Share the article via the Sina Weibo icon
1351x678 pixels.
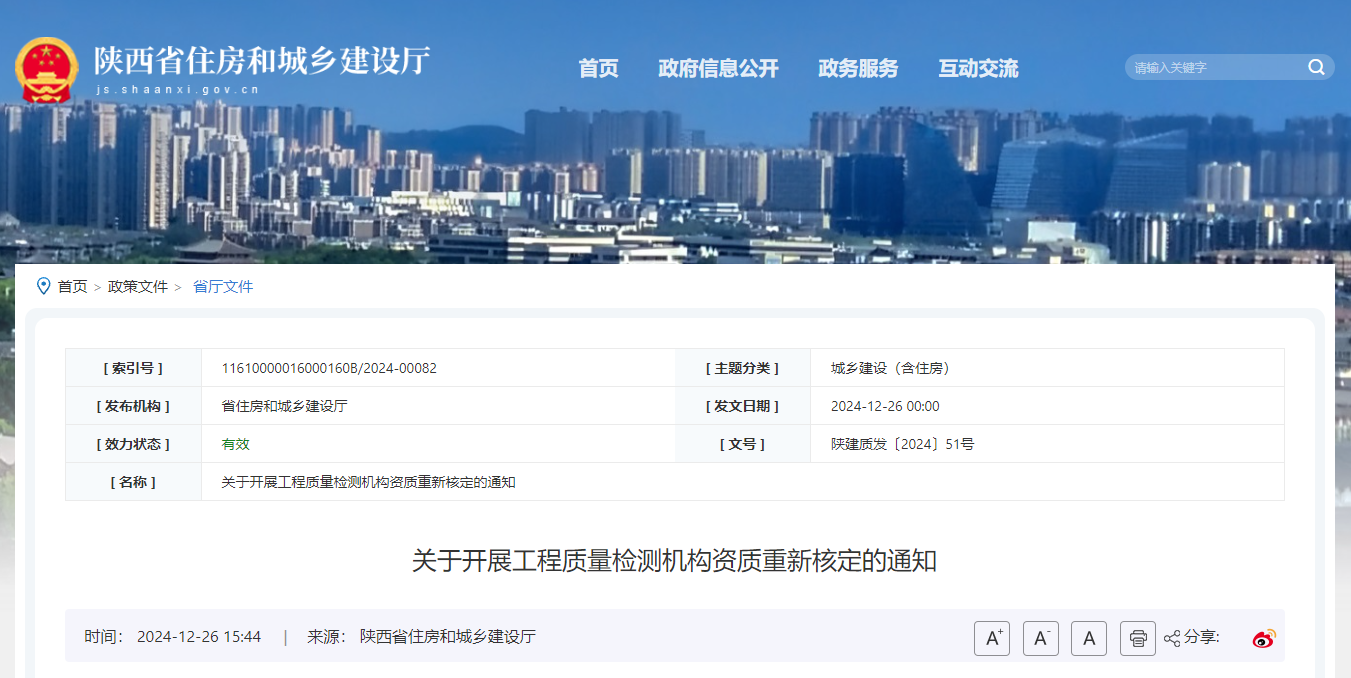click(x=1264, y=638)
